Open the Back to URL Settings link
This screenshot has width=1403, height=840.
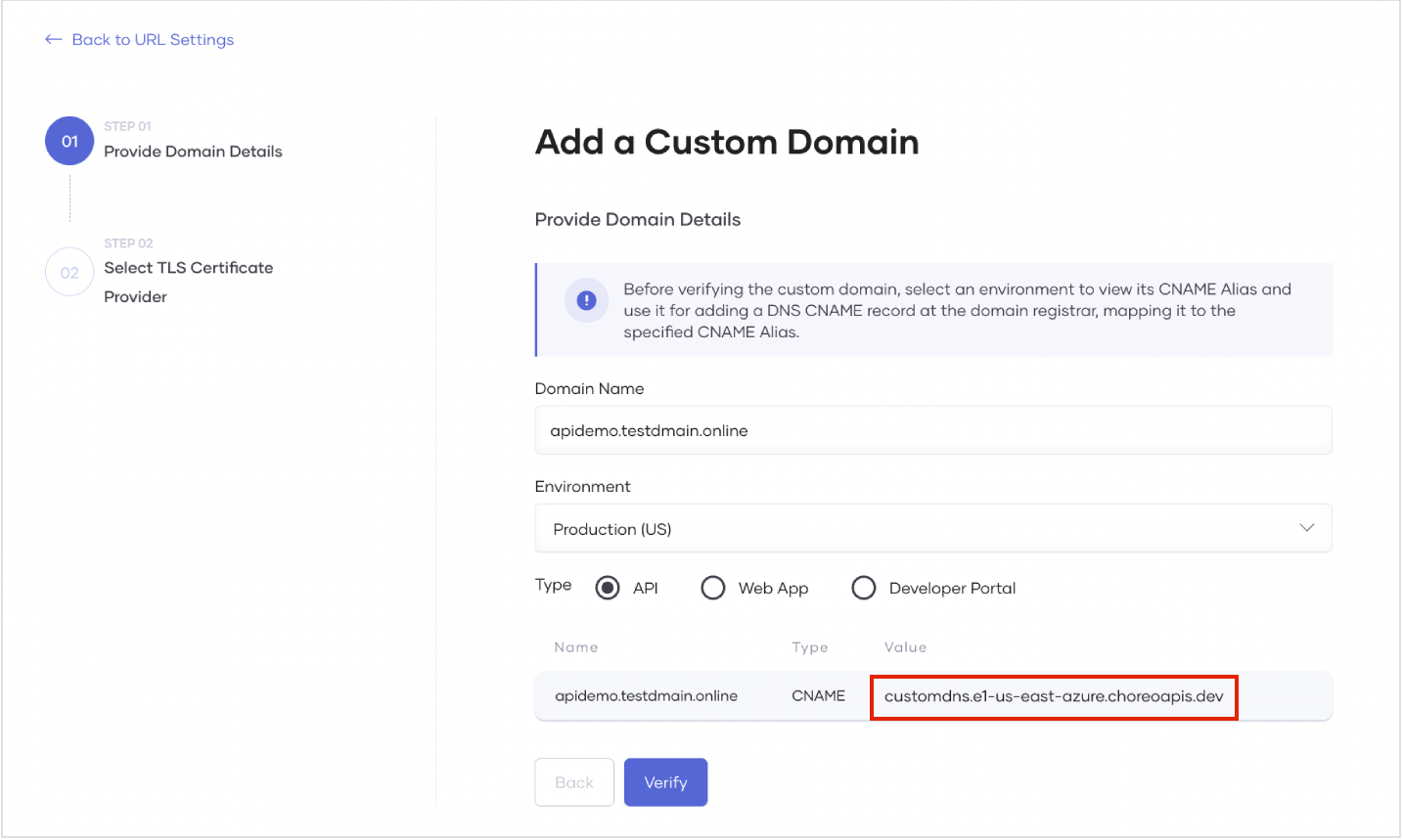tap(153, 40)
